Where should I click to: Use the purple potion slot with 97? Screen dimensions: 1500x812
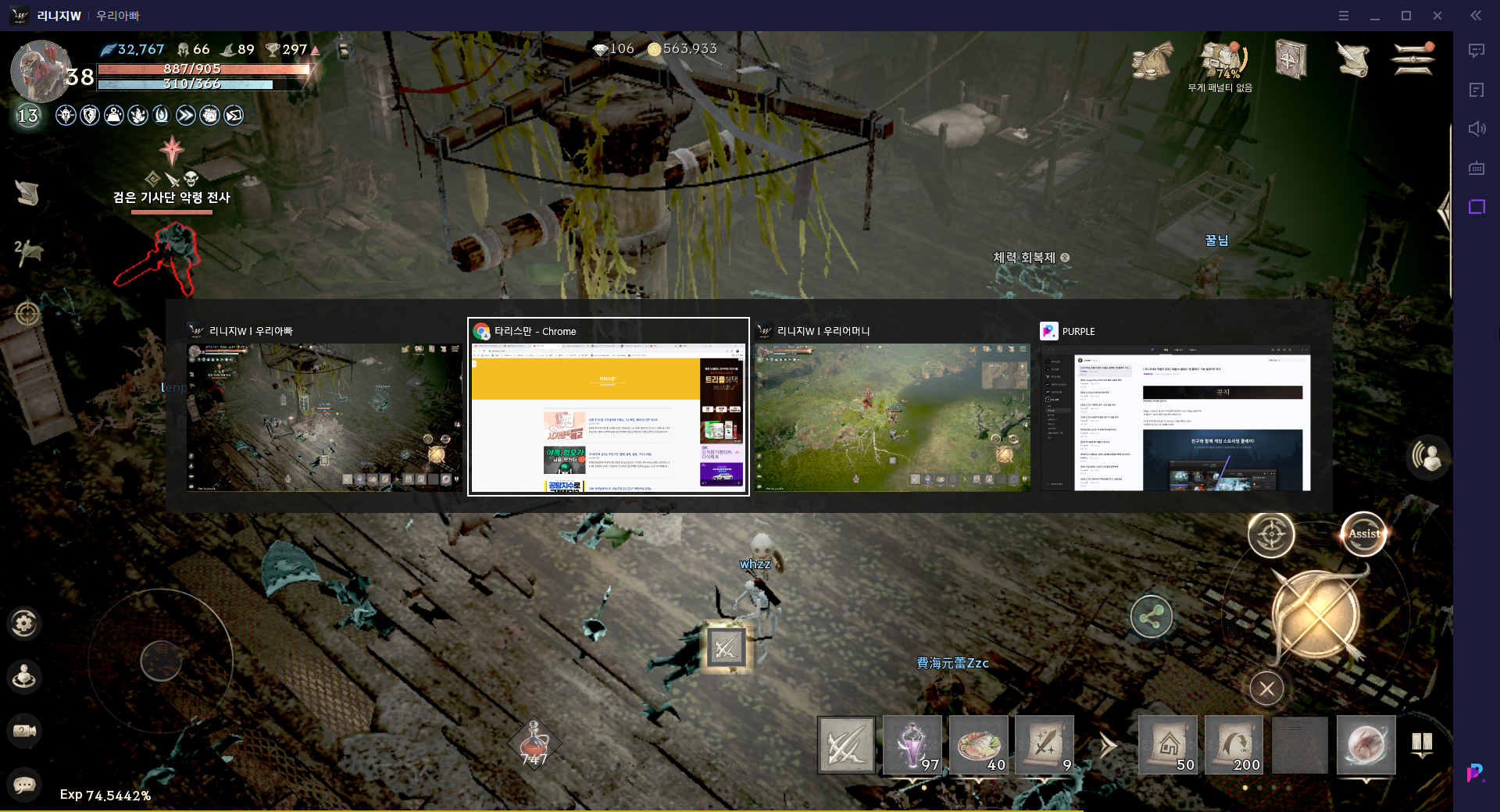tap(912, 746)
